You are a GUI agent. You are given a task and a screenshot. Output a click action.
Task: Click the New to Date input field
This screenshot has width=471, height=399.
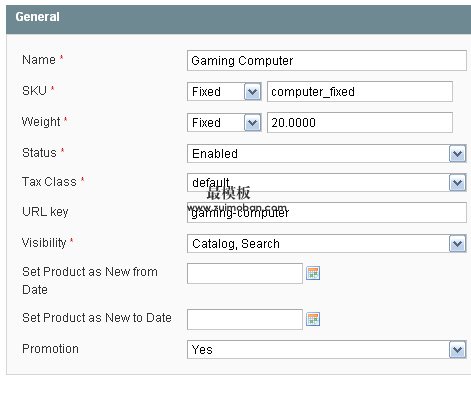pyautogui.click(x=245, y=319)
